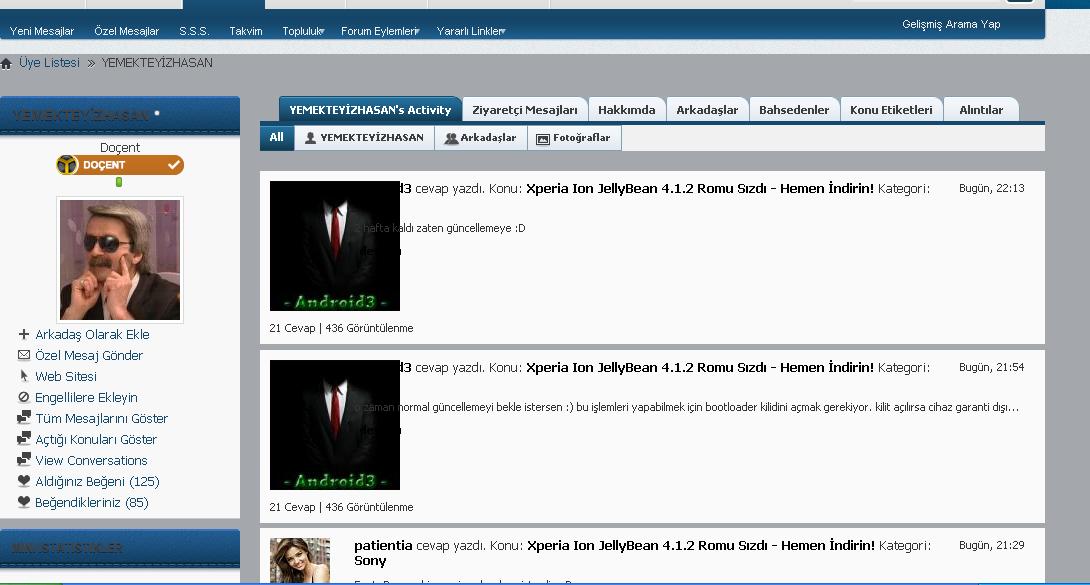Image resolution: width=1090 pixels, height=585 pixels.
Task: Click Web Sitesi link
Action: [x=66, y=376]
